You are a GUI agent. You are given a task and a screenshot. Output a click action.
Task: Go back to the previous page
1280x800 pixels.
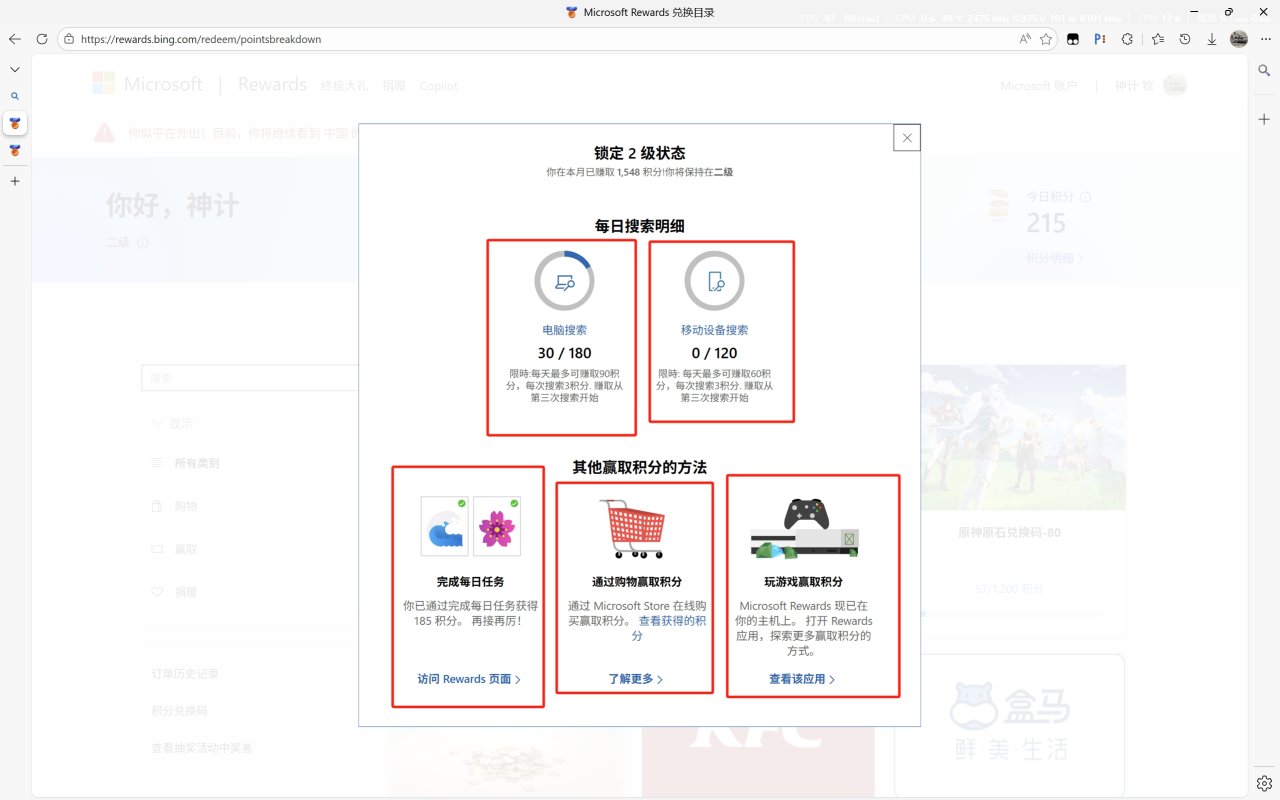15,39
